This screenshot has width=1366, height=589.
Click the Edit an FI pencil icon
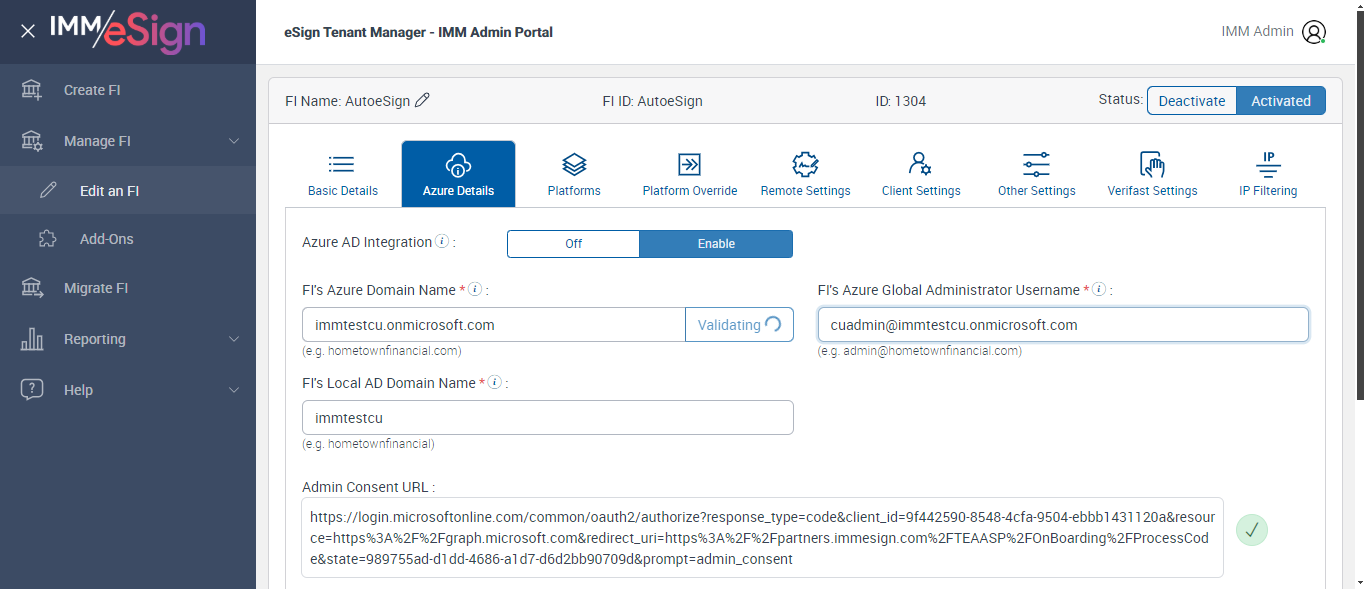pyautogui.click(x=48, y=190)
